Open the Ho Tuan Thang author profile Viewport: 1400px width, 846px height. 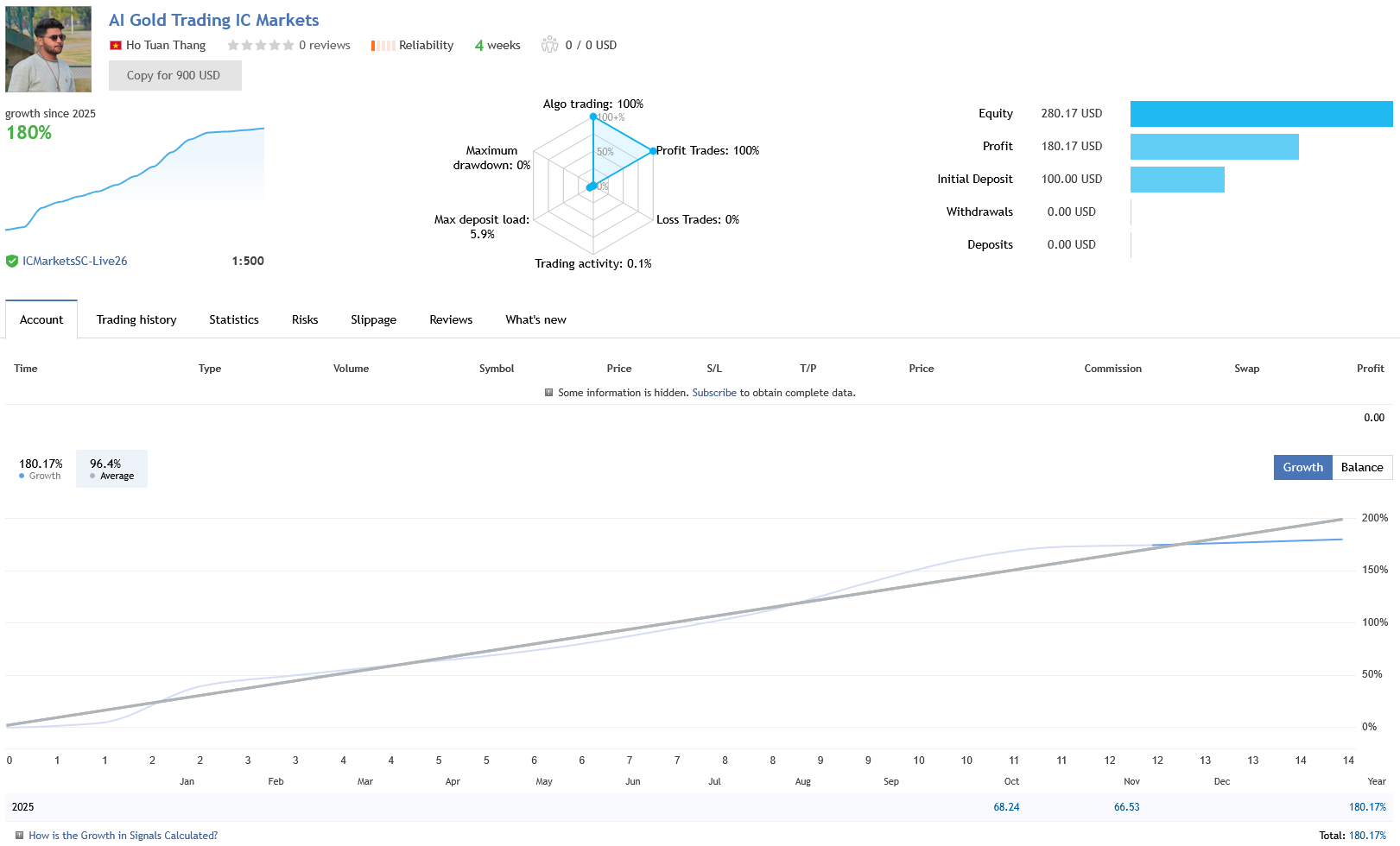(167, 45)
